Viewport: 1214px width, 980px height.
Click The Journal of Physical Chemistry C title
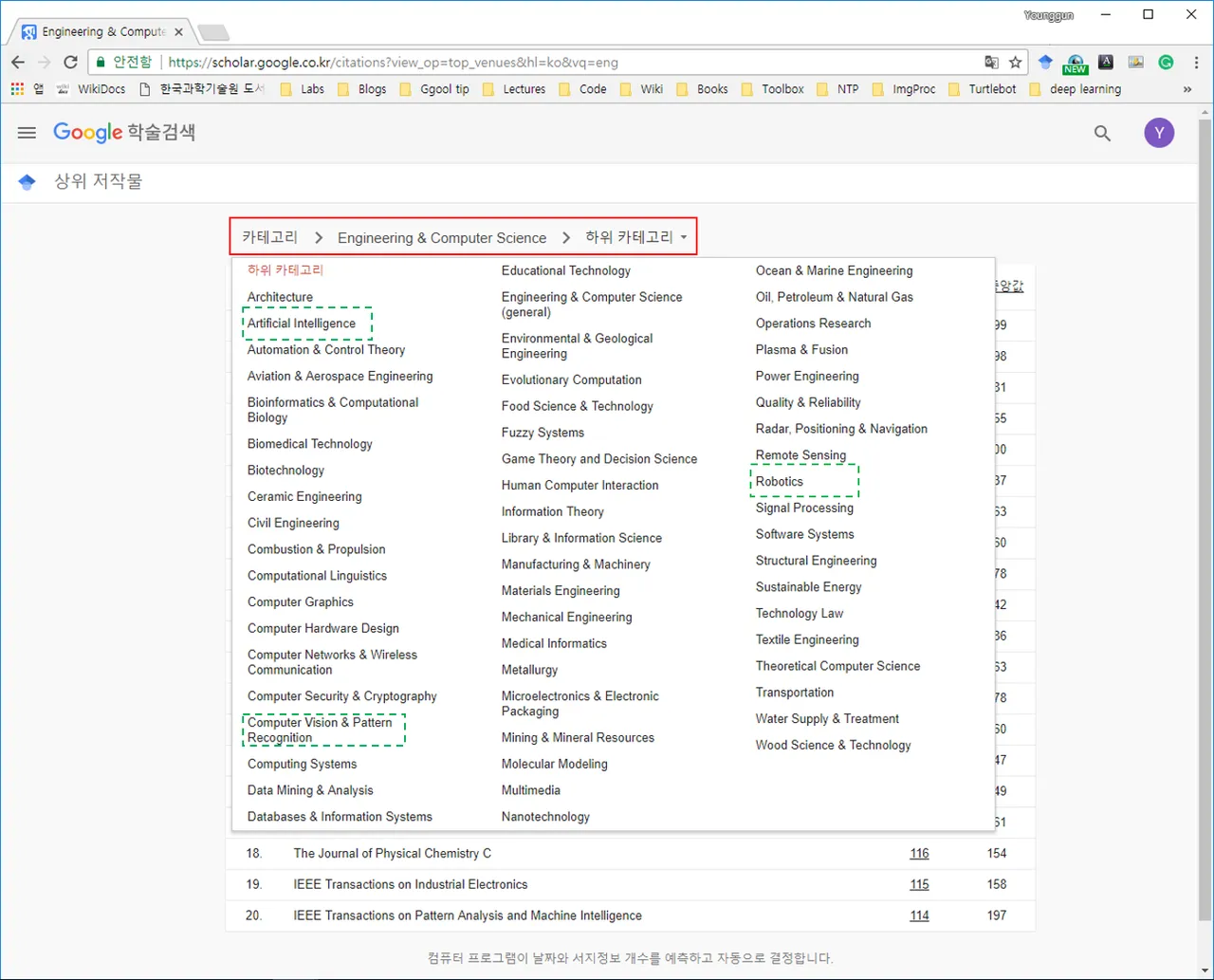tap(393, 854)
